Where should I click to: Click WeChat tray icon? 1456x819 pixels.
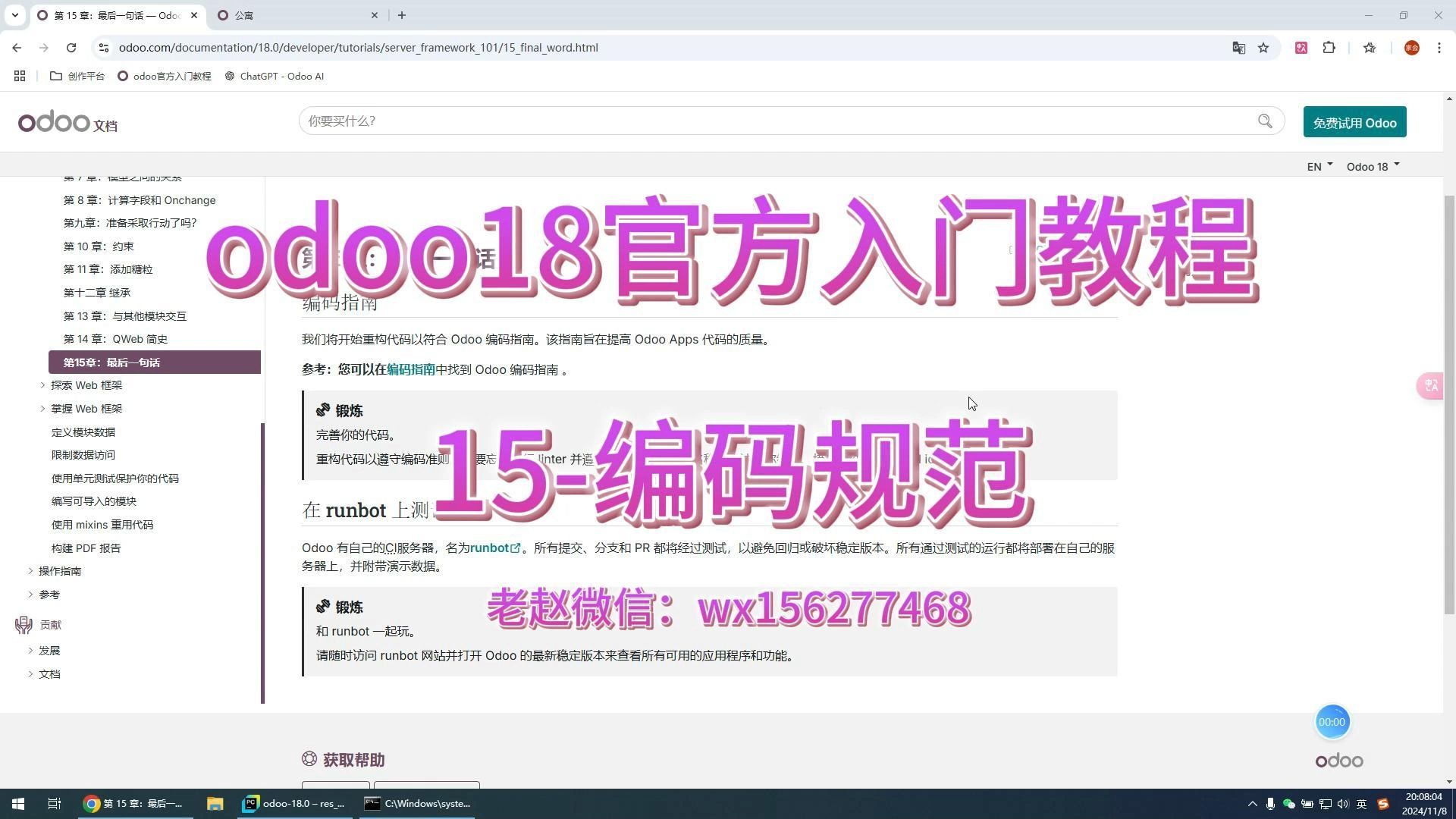[x=1288, y=804]
